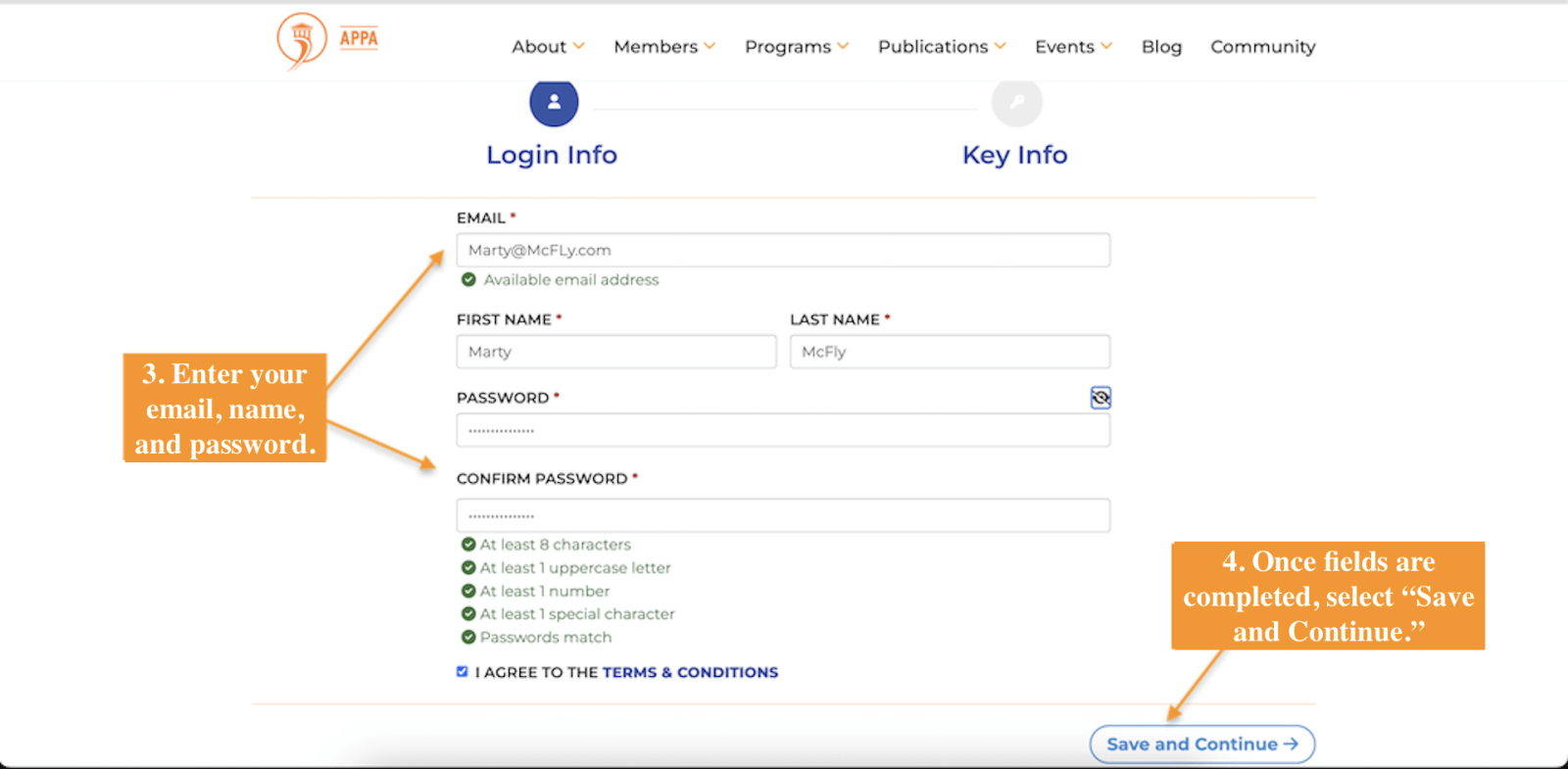Click the APPA logo icon
This screenshot has height=769, width=1568.
point(302,40)
